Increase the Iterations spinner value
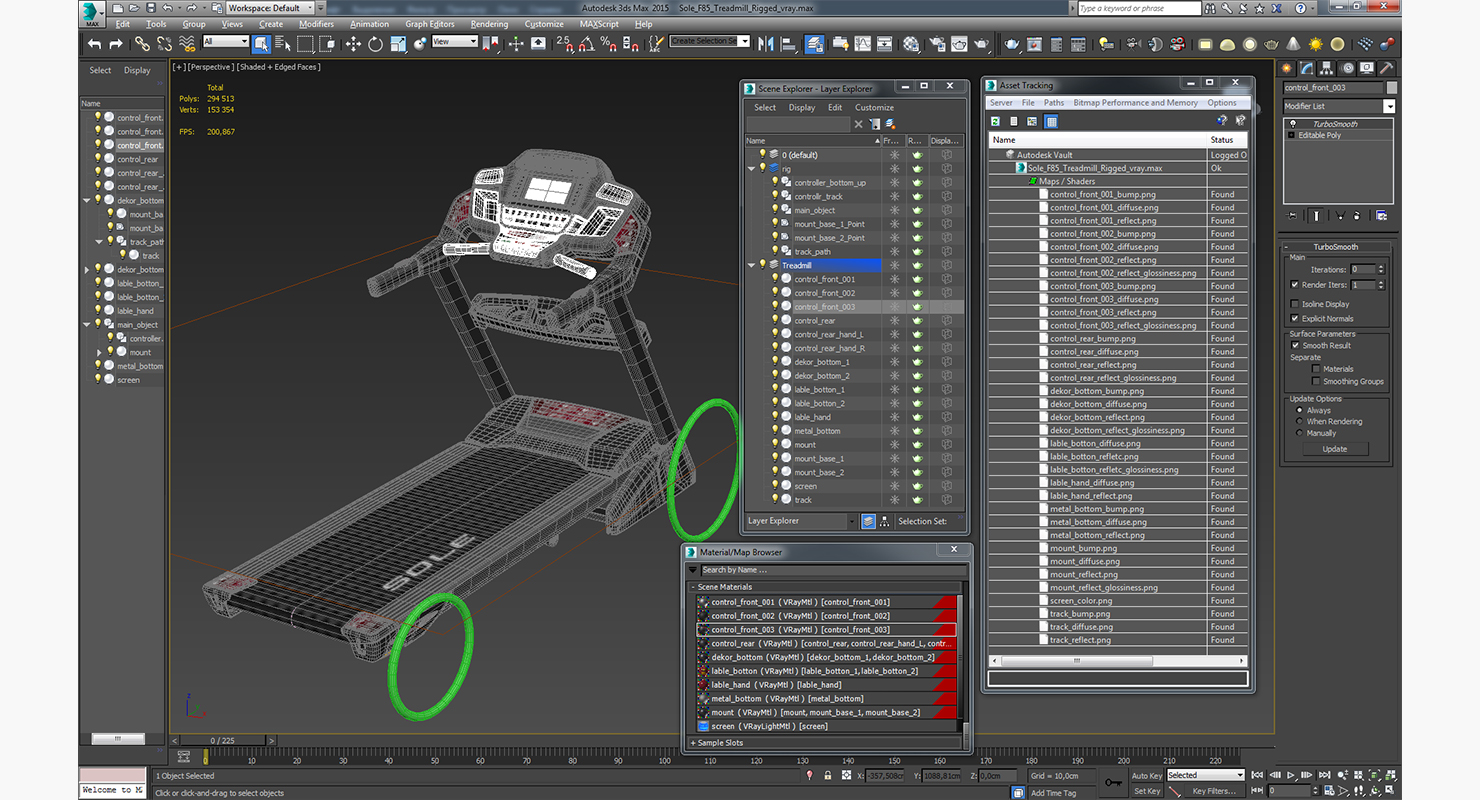 click(x=1383, y=266)
